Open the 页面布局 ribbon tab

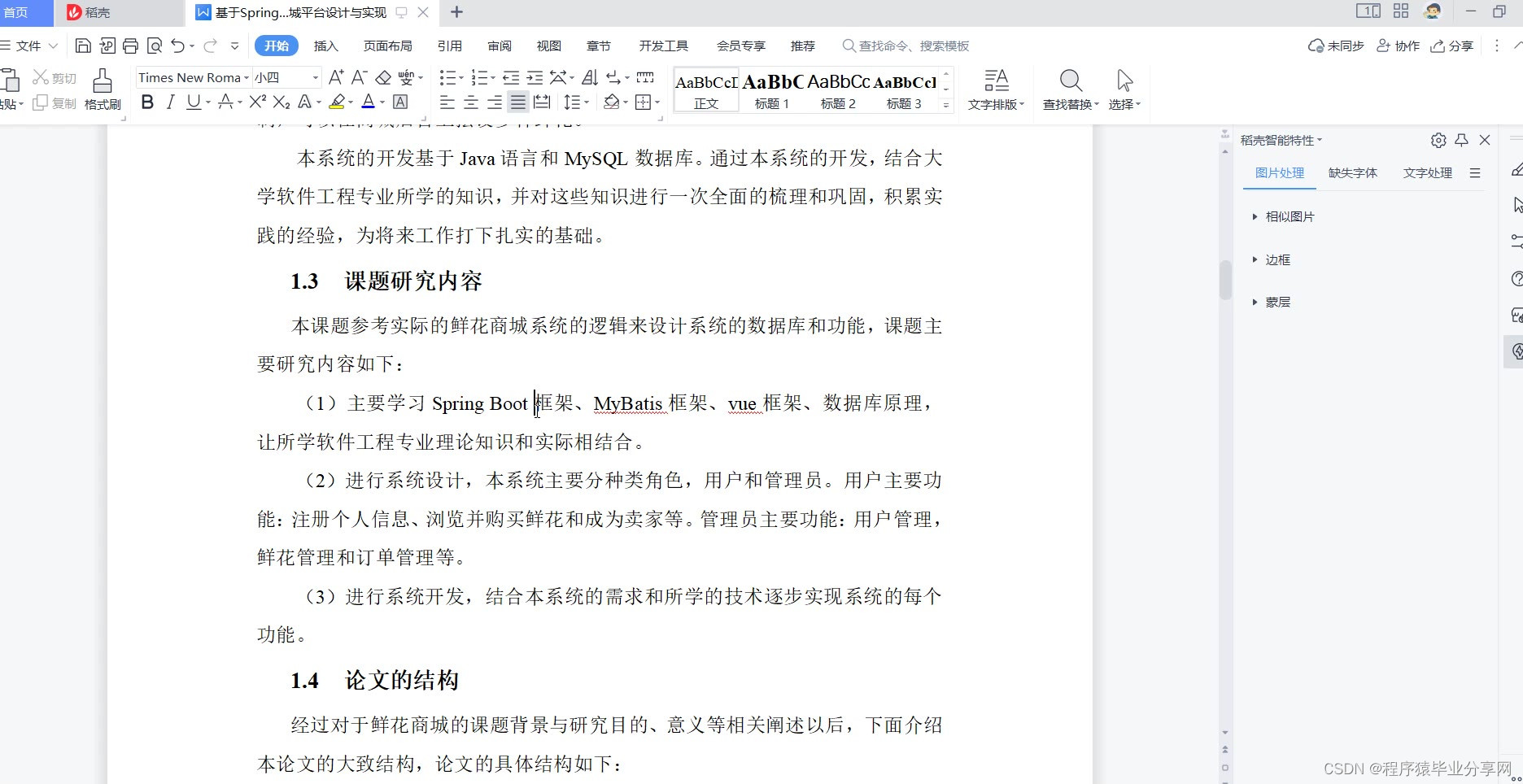[x=387, y=46]
